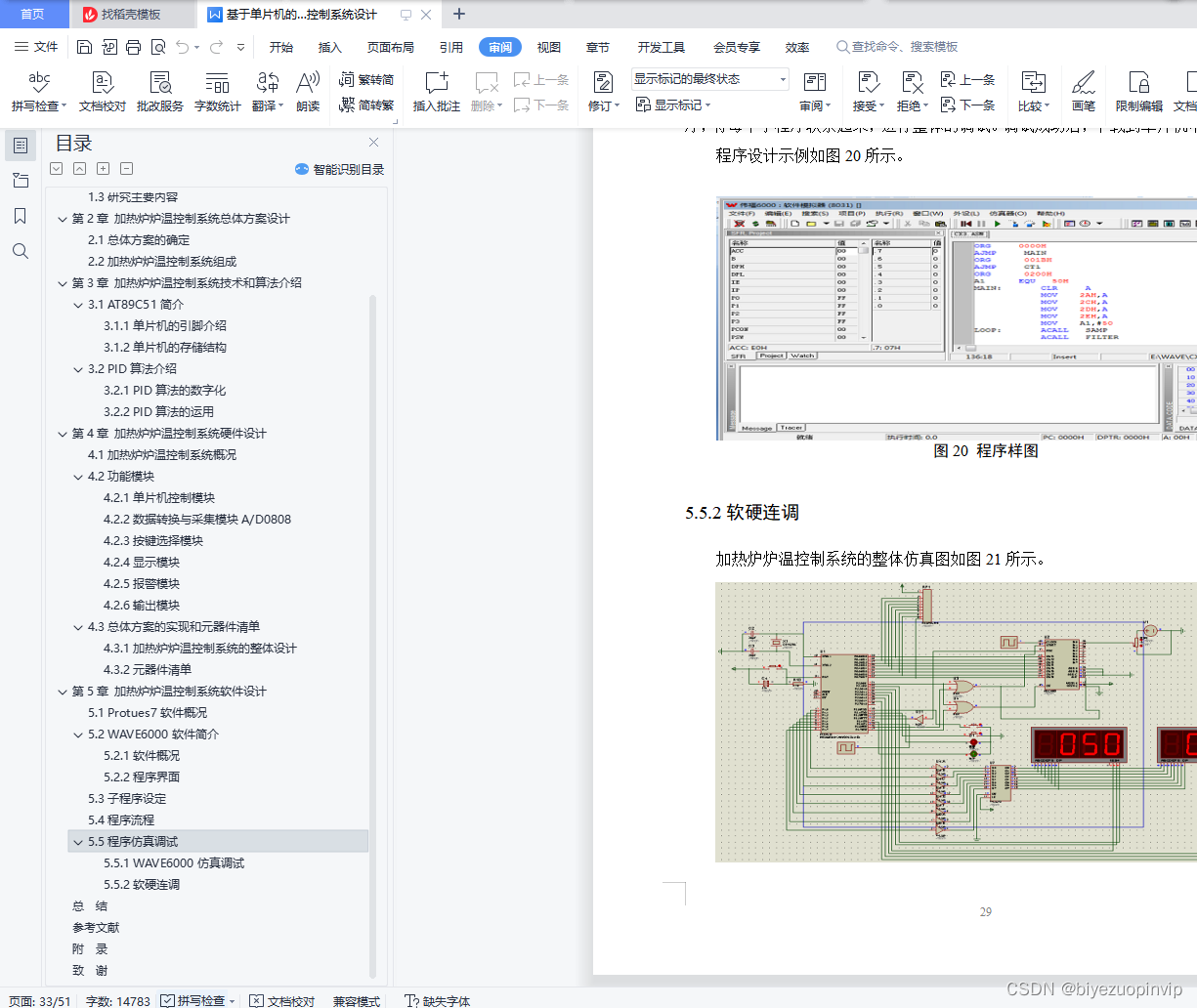Click the page number status 33/51
This screenshot has height=1008, width=1197.
pyautogui.click(x=40, y=1000)
